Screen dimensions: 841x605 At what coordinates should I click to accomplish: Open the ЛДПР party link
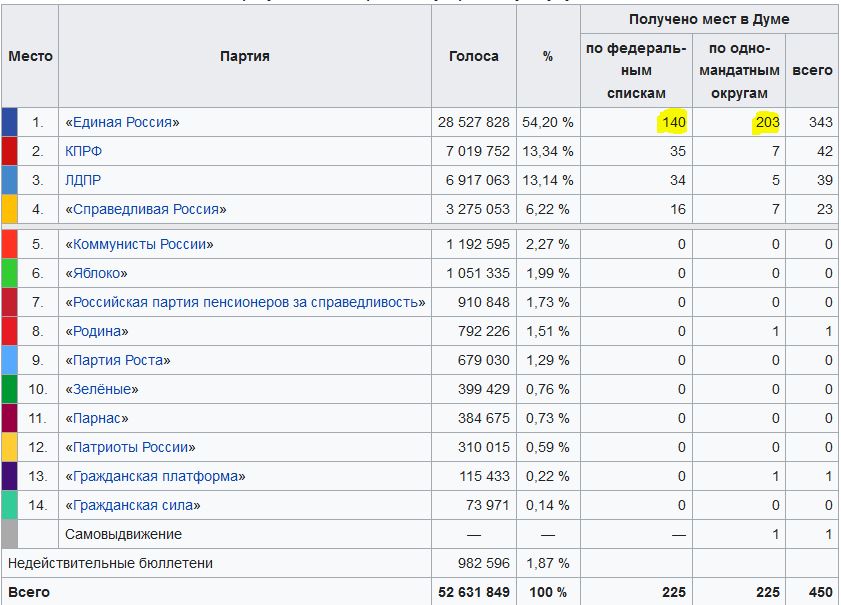tap(83, 180)
